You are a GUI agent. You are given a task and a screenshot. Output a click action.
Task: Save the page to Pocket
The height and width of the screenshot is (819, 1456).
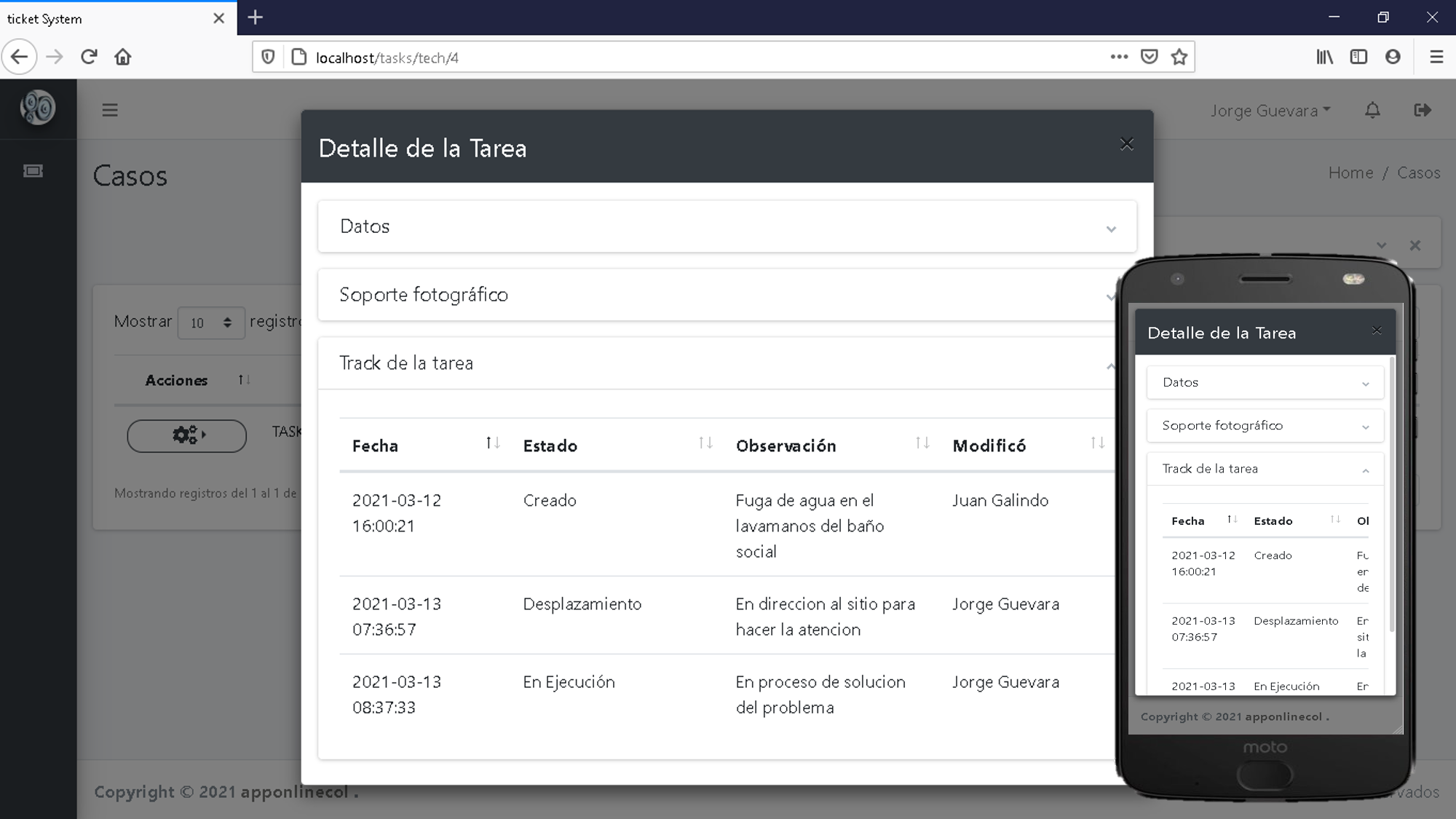(1150, 57)
